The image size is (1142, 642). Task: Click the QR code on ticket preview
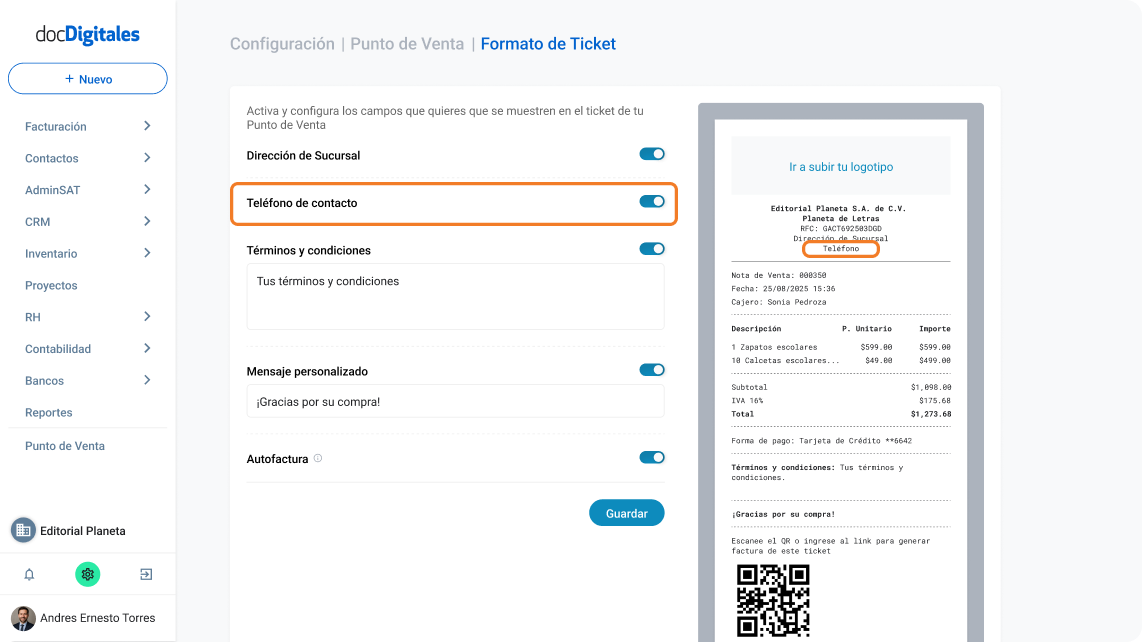[773, 600]
